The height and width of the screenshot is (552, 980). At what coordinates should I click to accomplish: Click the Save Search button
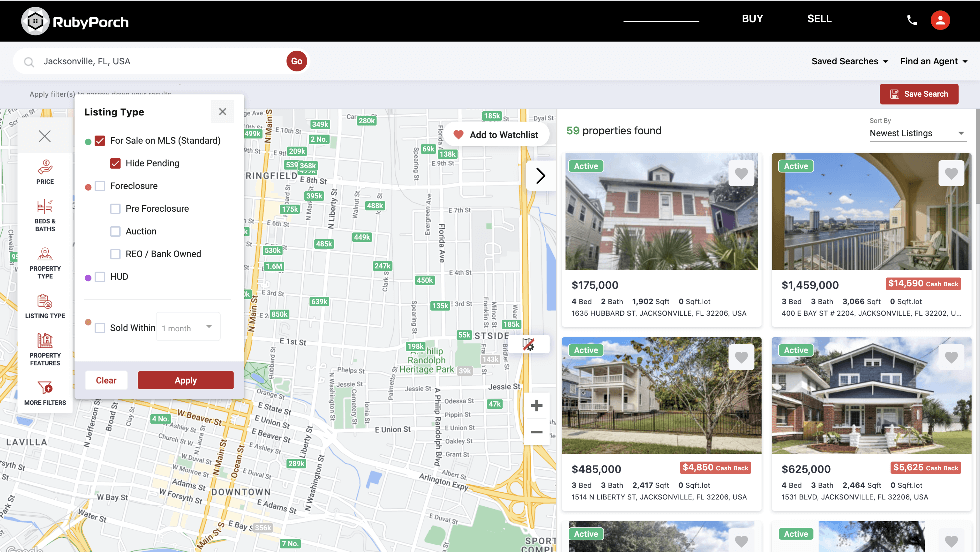919,94
